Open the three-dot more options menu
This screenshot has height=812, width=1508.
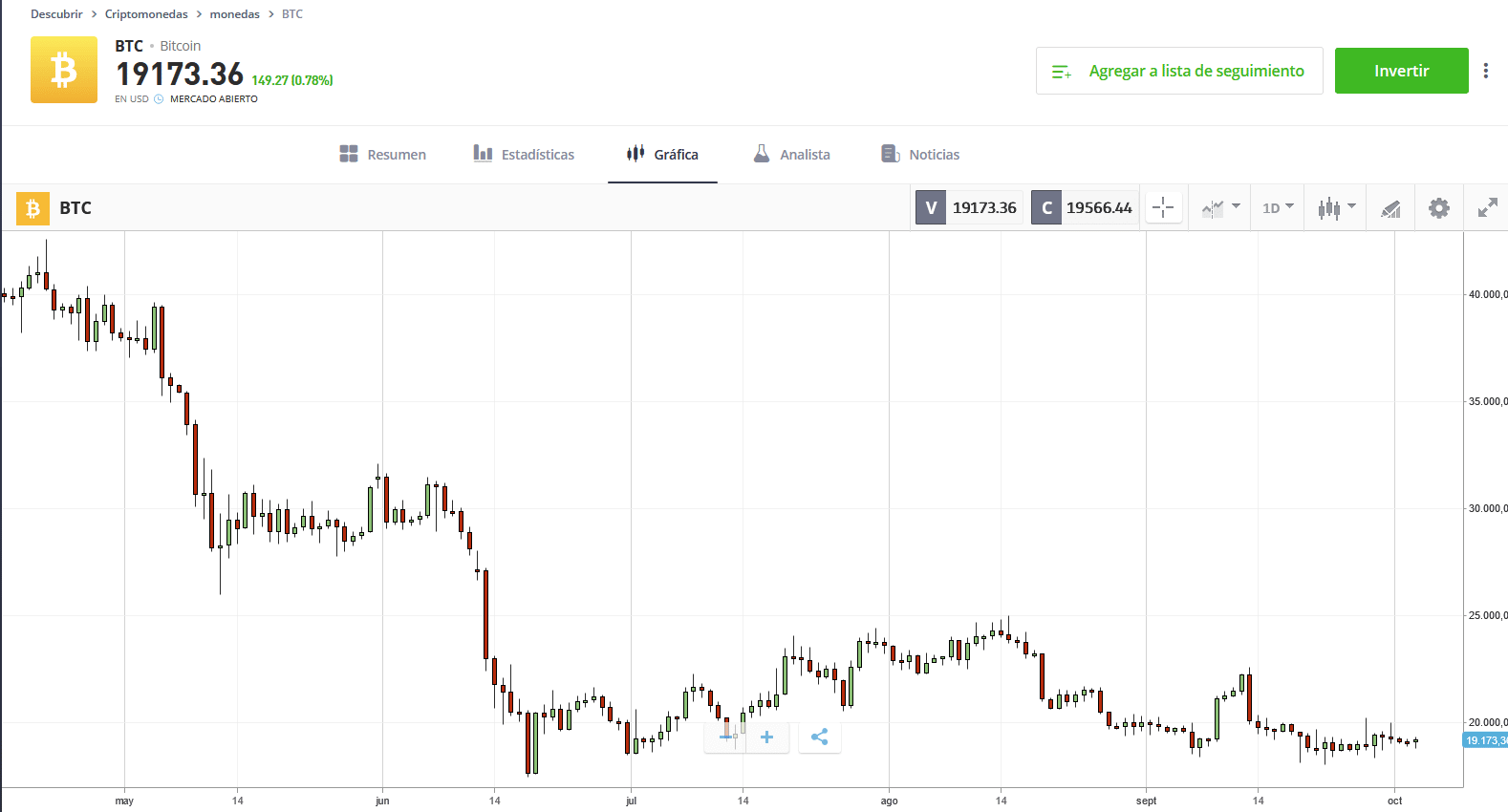tap(1485, 71)
